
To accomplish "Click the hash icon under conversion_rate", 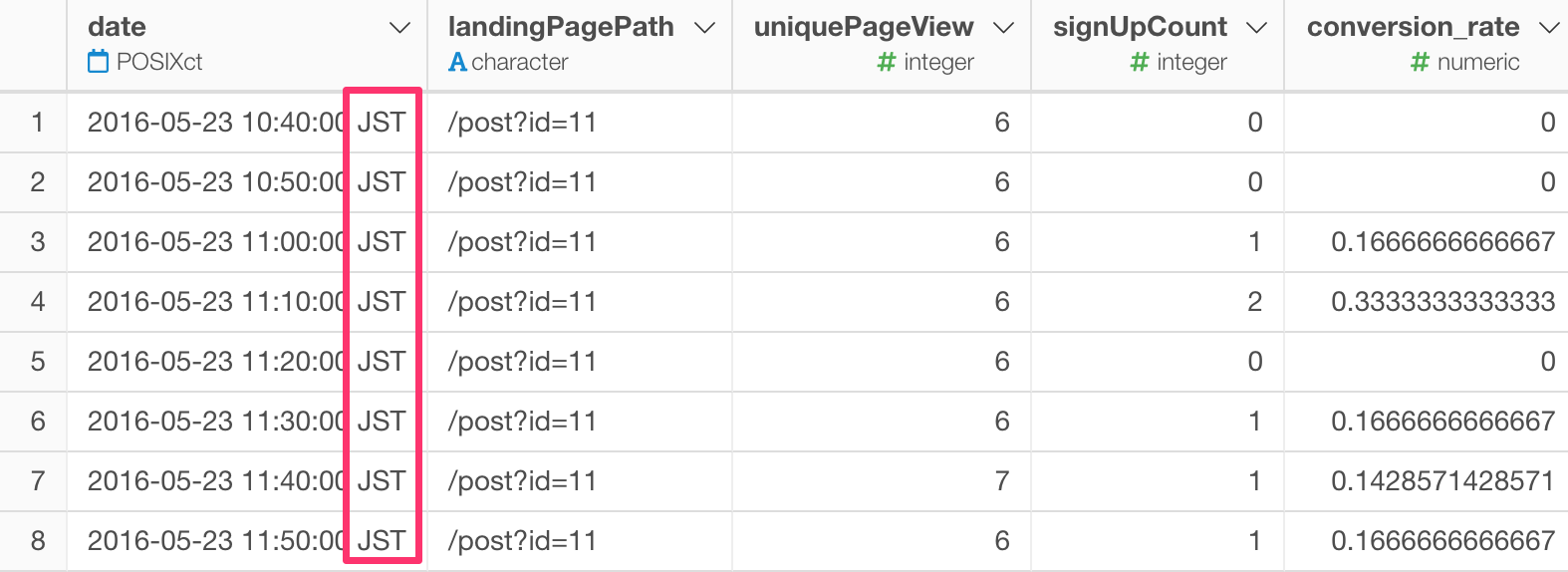I will (x=1421, y=62).
